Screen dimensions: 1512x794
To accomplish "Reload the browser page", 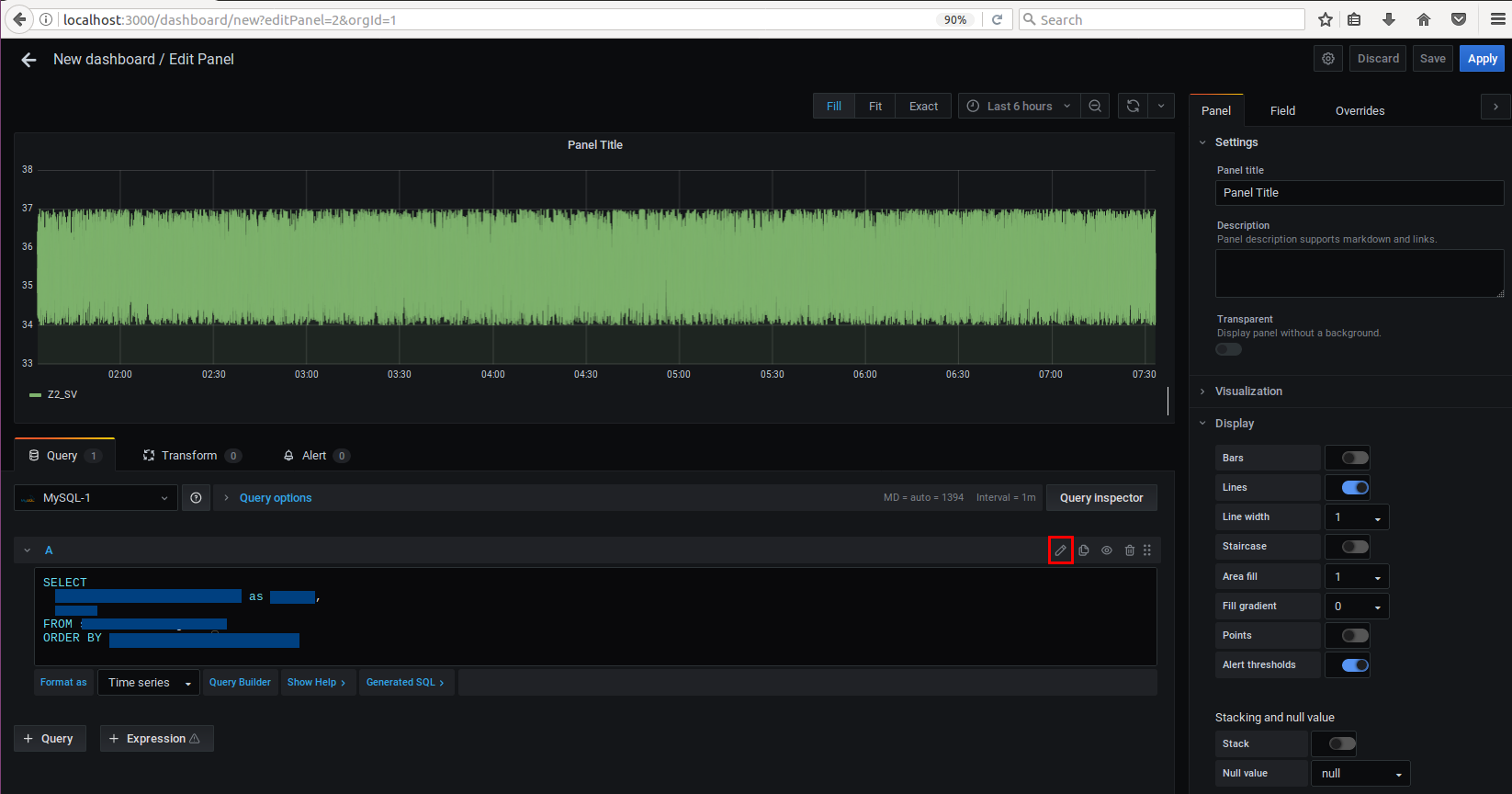I will click(x=997, y=20).
